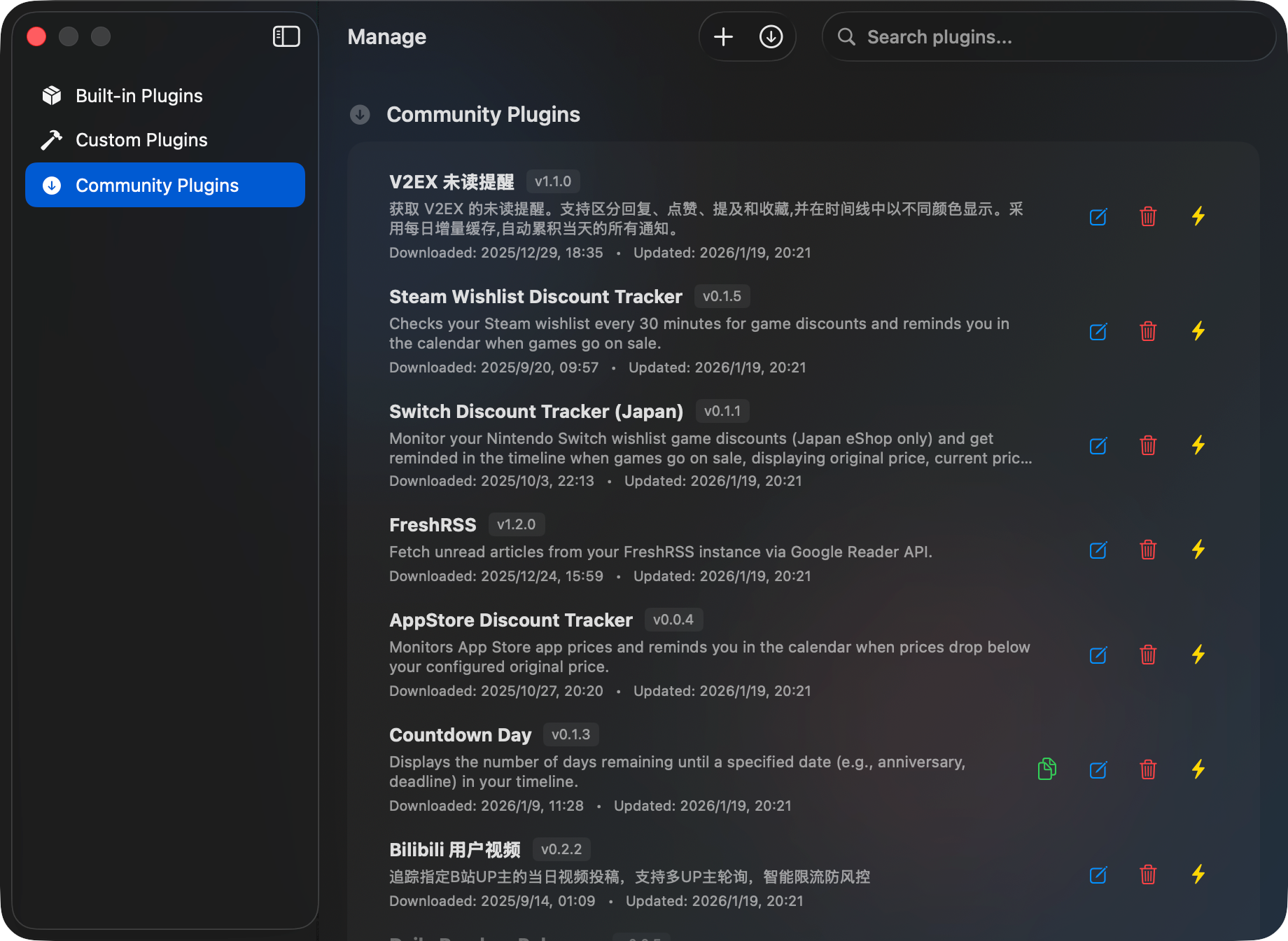
Task: Click the Manage window title
Action: pyautogui.click(x=386, y=36)
